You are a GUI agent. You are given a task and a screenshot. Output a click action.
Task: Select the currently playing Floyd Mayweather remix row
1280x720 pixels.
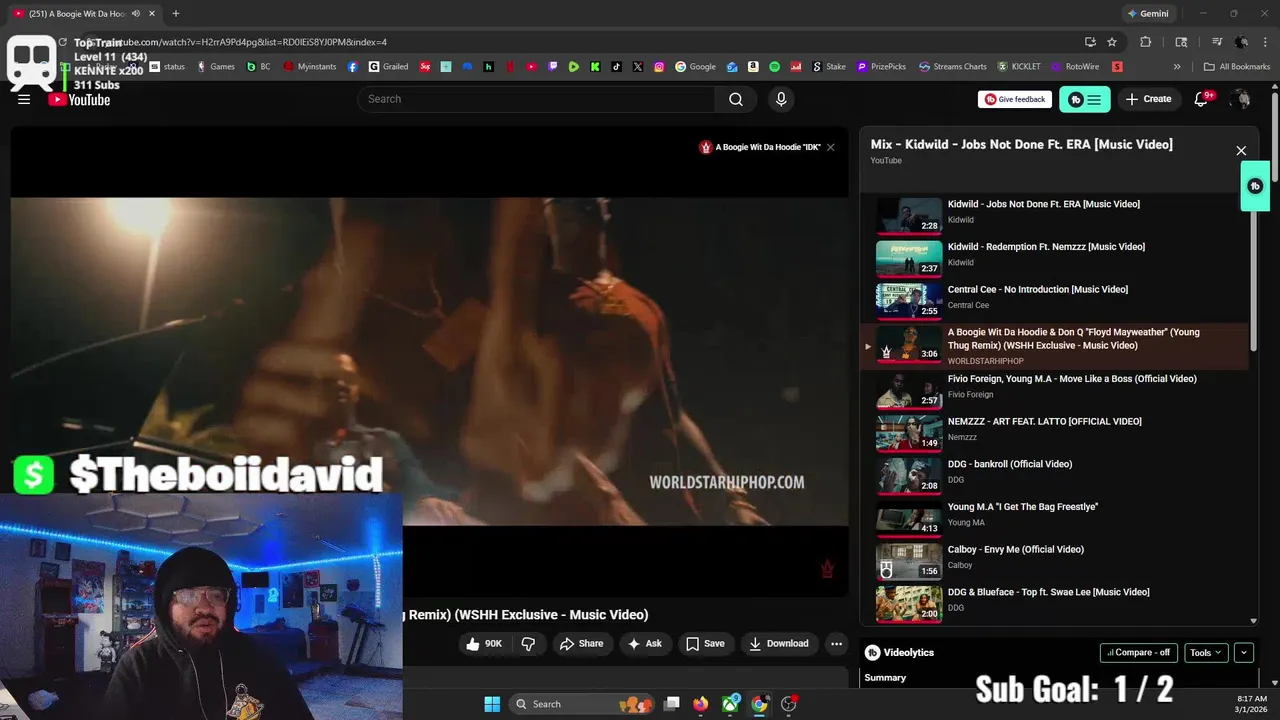click(1056, 346)
